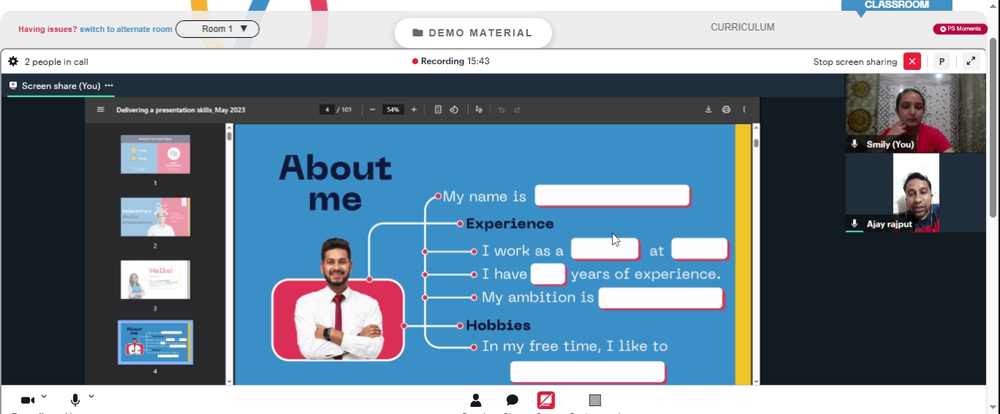Click the My name is blank box
Screen dimensions: 1000x414
(612, 196)
